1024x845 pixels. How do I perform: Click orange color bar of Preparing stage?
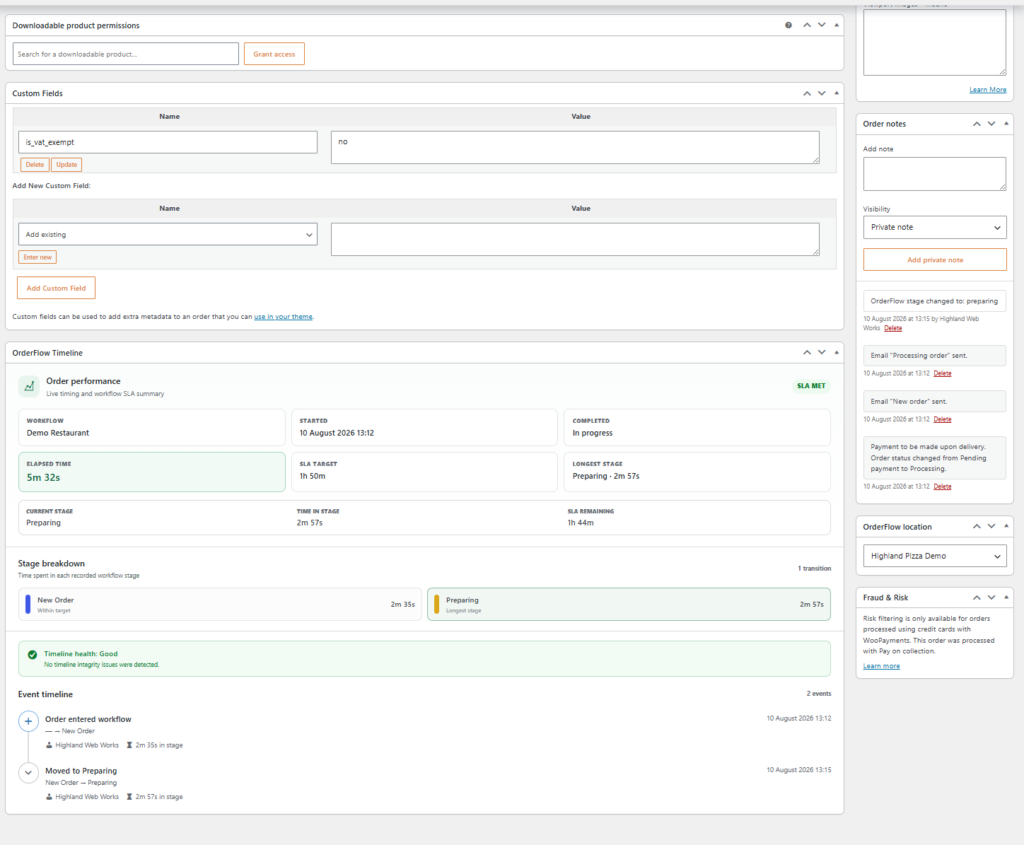click(x=436, y=604)
